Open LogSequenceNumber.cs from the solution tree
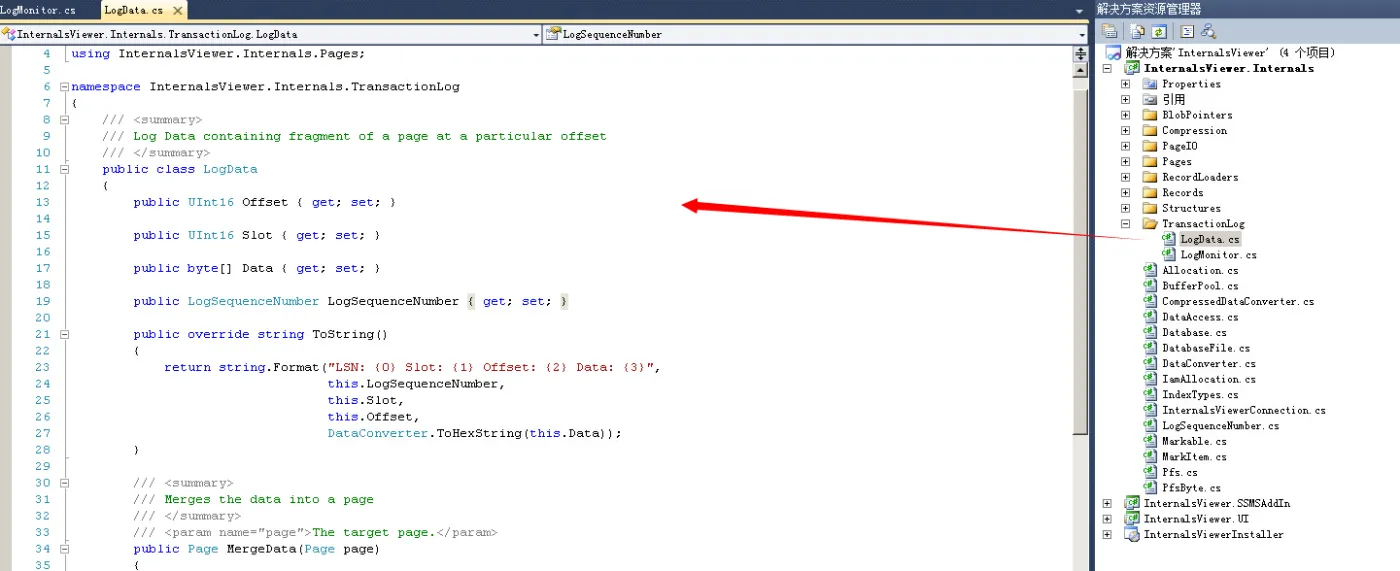The height and width of the screenshot is (571, 1400). pyautogui.click(x=1220, y=426)
